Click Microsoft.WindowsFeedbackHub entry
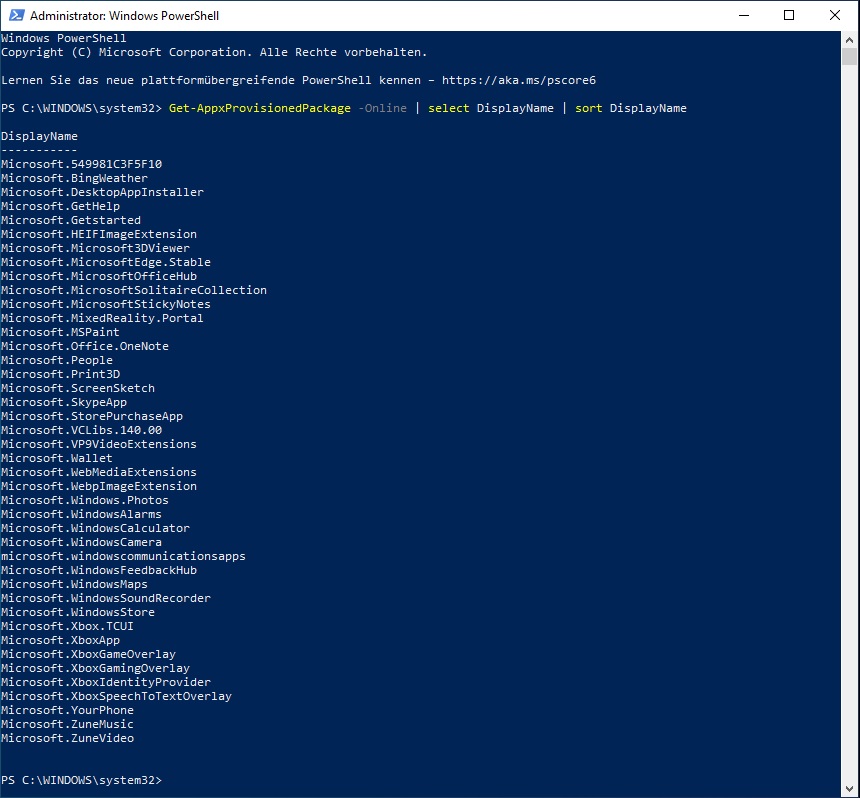This screenshot has height=798, width=860. click(99, 570)
